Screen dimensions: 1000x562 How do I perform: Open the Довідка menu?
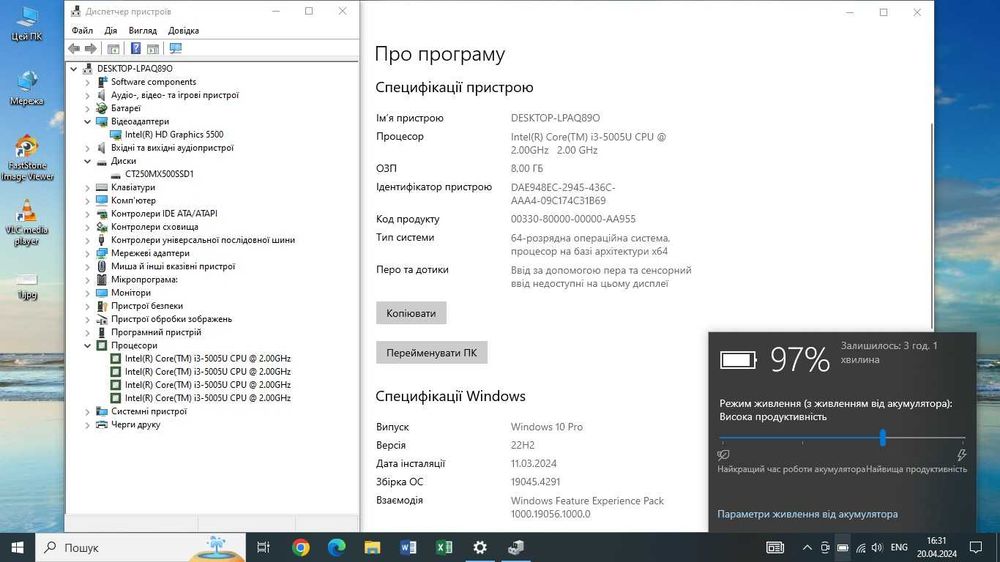[x=183, y=30]
